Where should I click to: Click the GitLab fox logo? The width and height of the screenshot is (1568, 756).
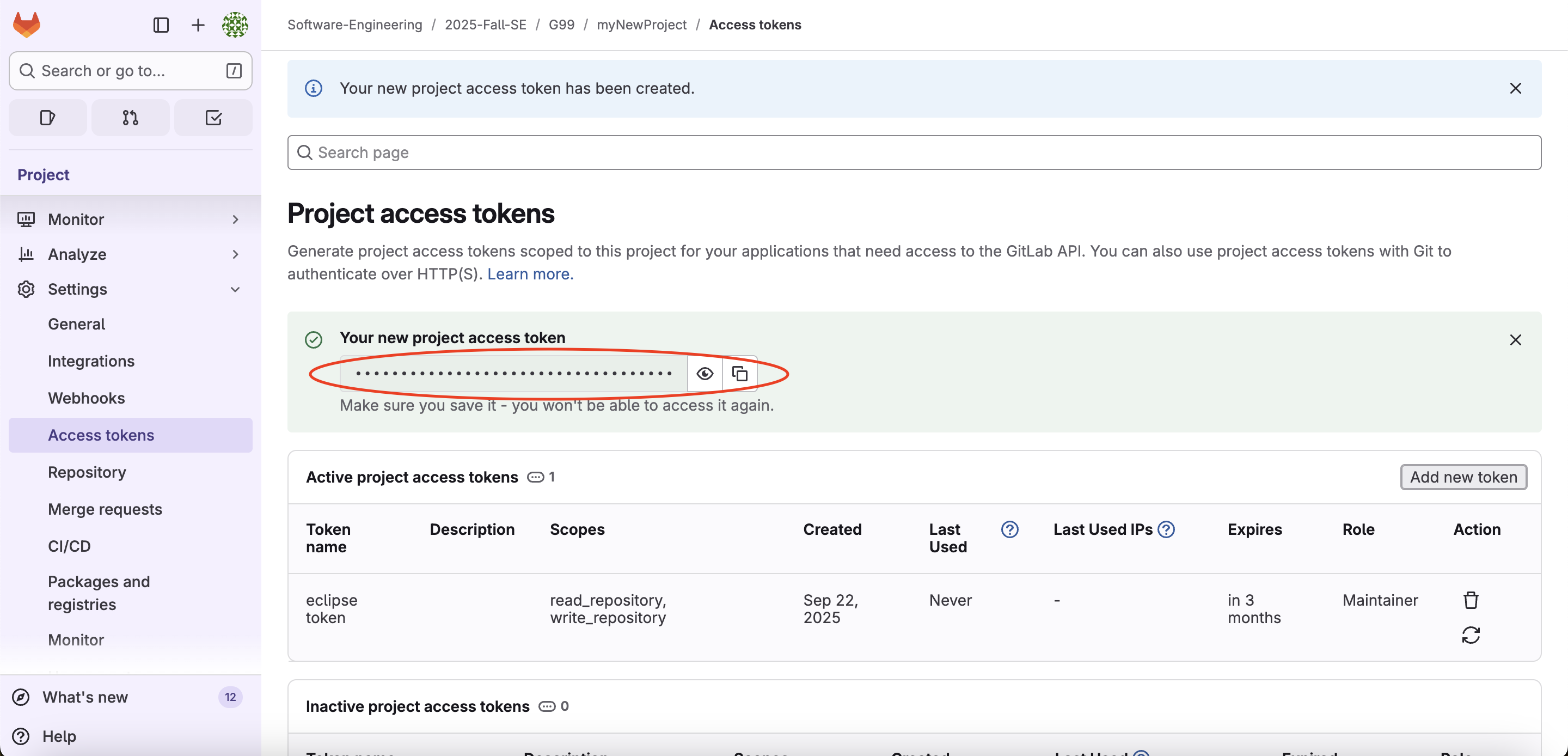tap(26, 25)
